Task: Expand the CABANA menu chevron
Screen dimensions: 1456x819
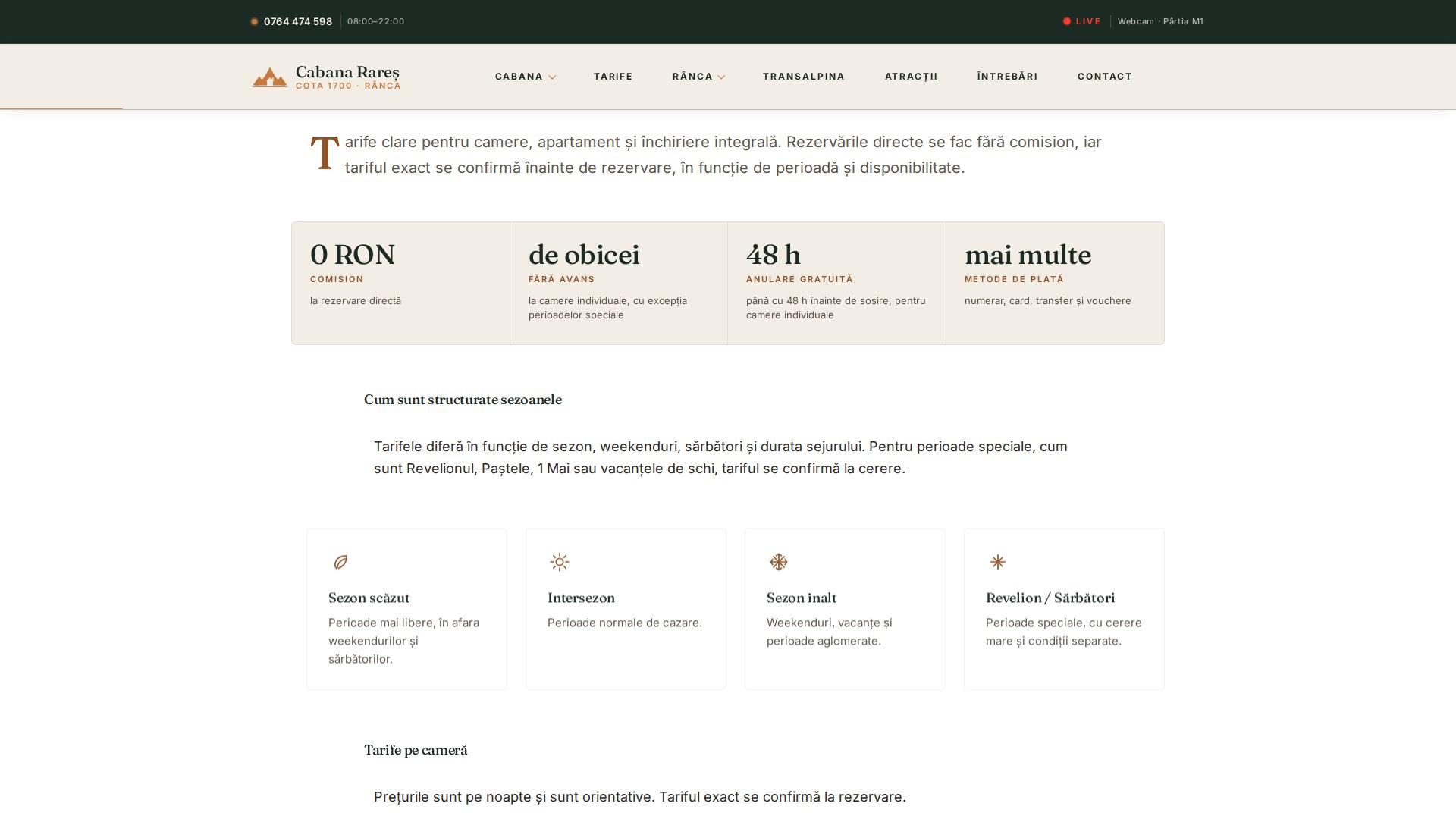Action: click(552, 77)
